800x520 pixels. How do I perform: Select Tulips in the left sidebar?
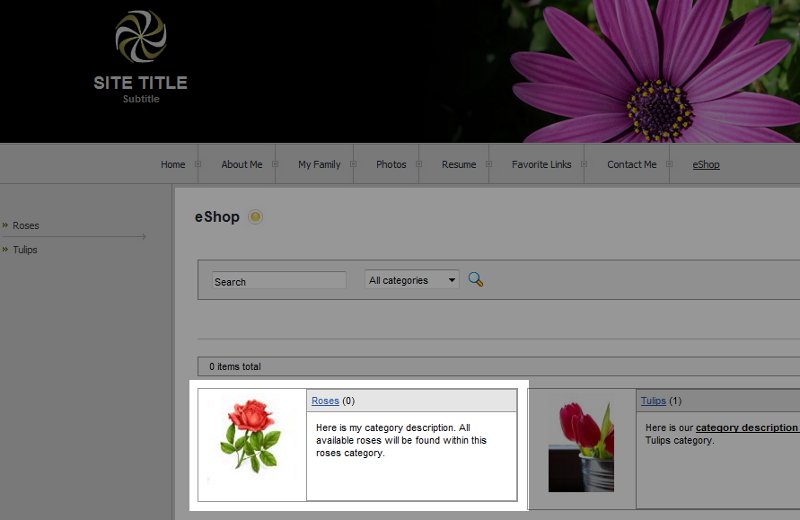click(x=25, y=249)
